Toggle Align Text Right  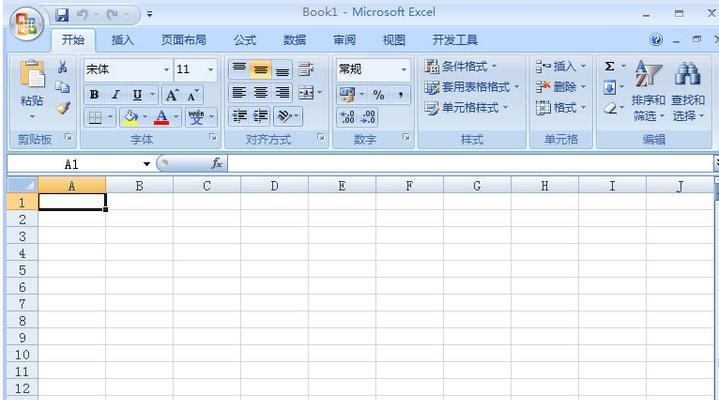282,93
